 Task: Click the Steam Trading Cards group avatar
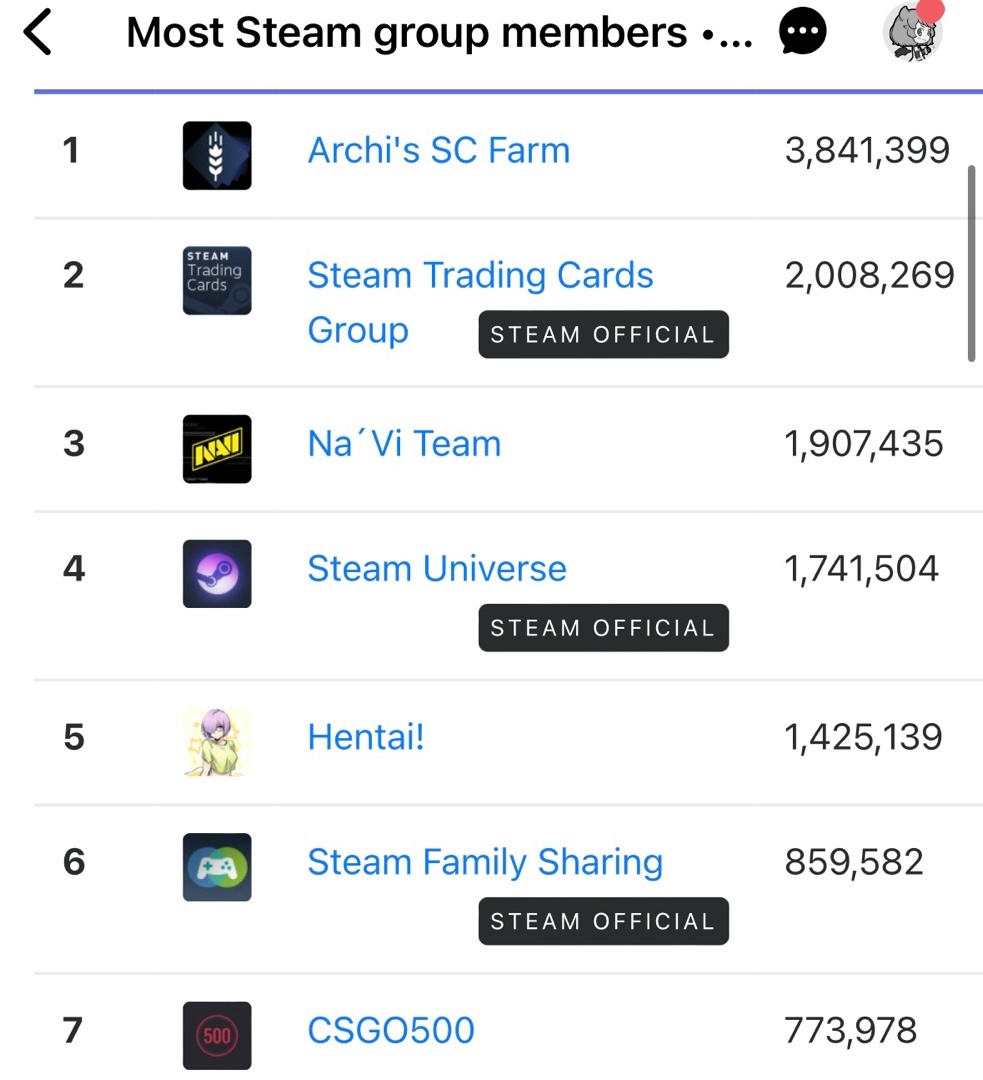point(216,281)
